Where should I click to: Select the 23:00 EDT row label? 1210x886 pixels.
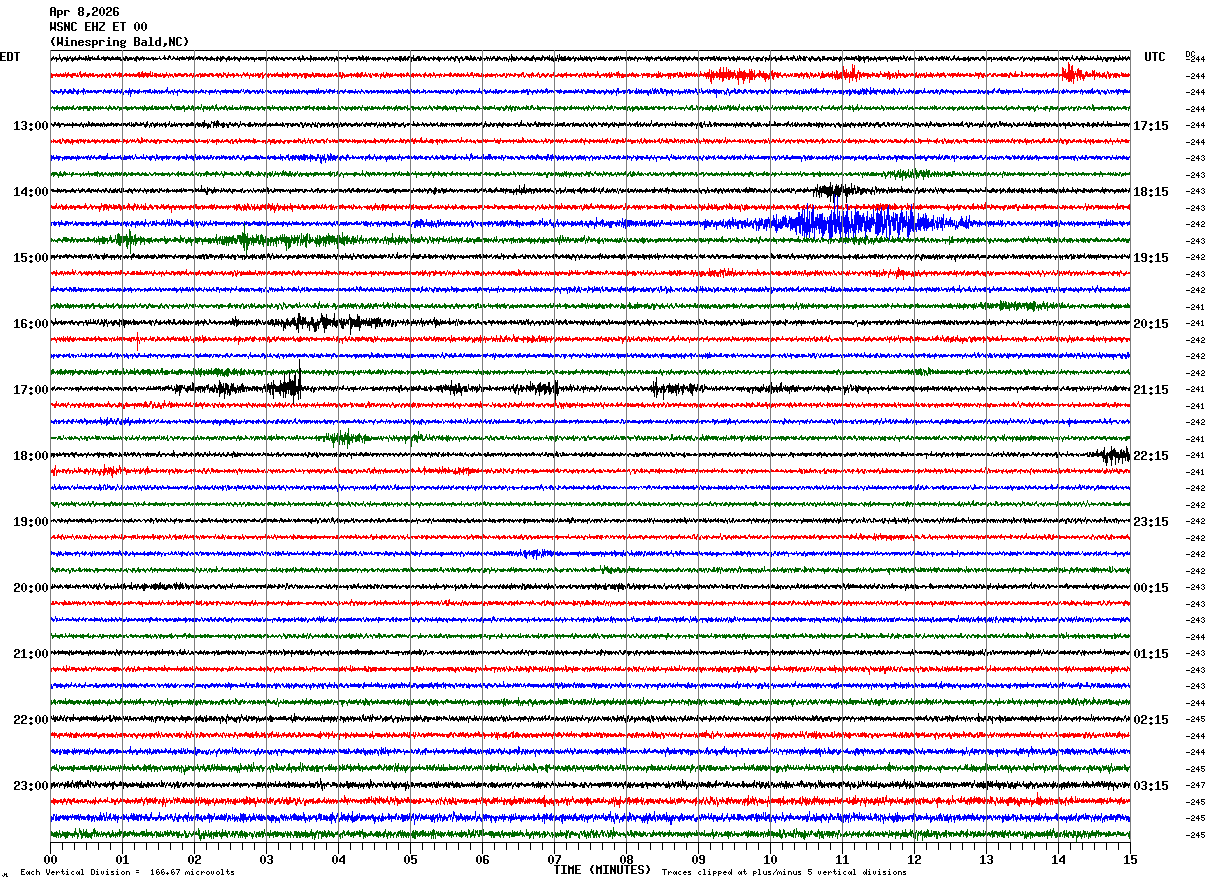tap(30, 786)
